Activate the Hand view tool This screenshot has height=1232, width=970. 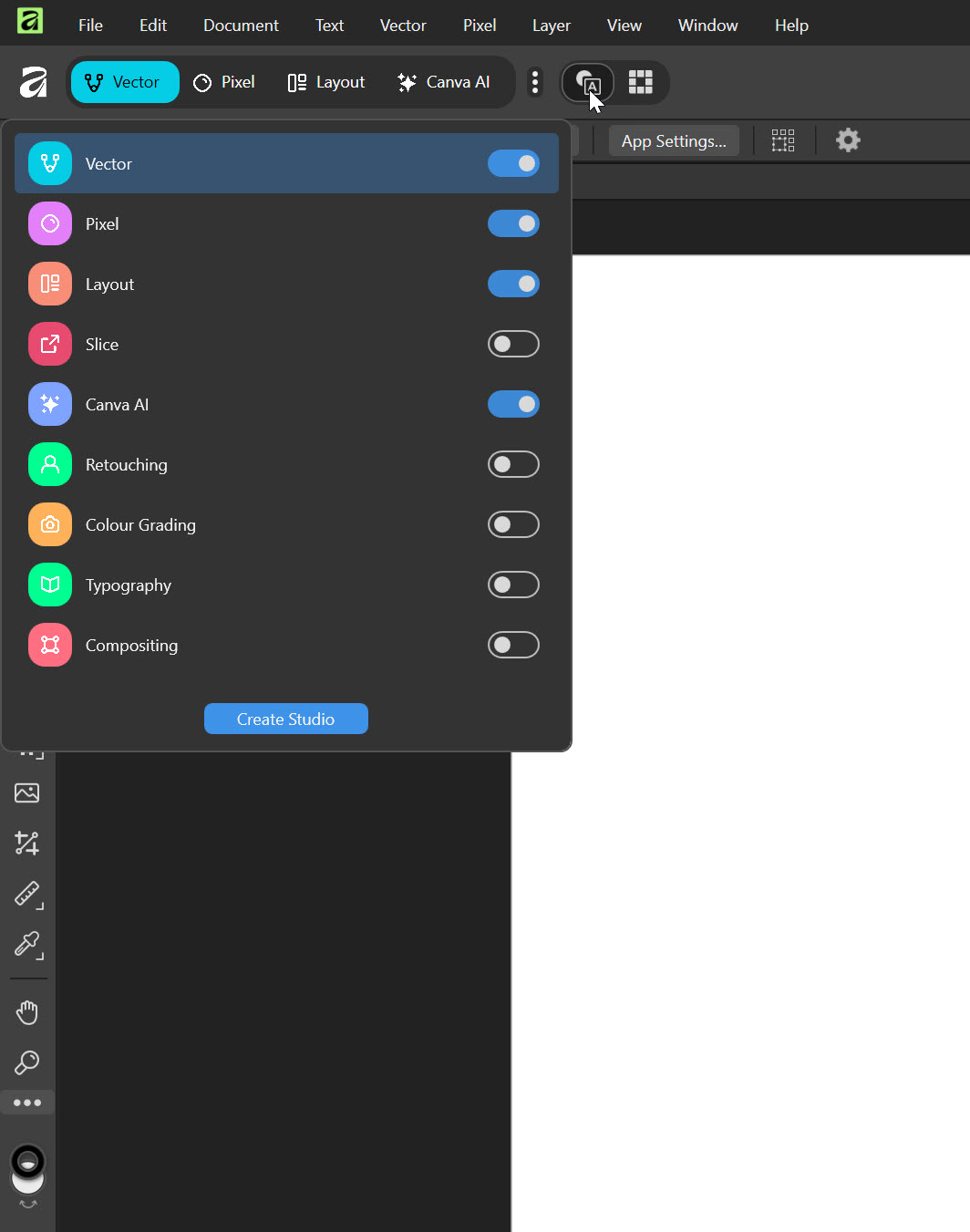[x=27, y=1012]
